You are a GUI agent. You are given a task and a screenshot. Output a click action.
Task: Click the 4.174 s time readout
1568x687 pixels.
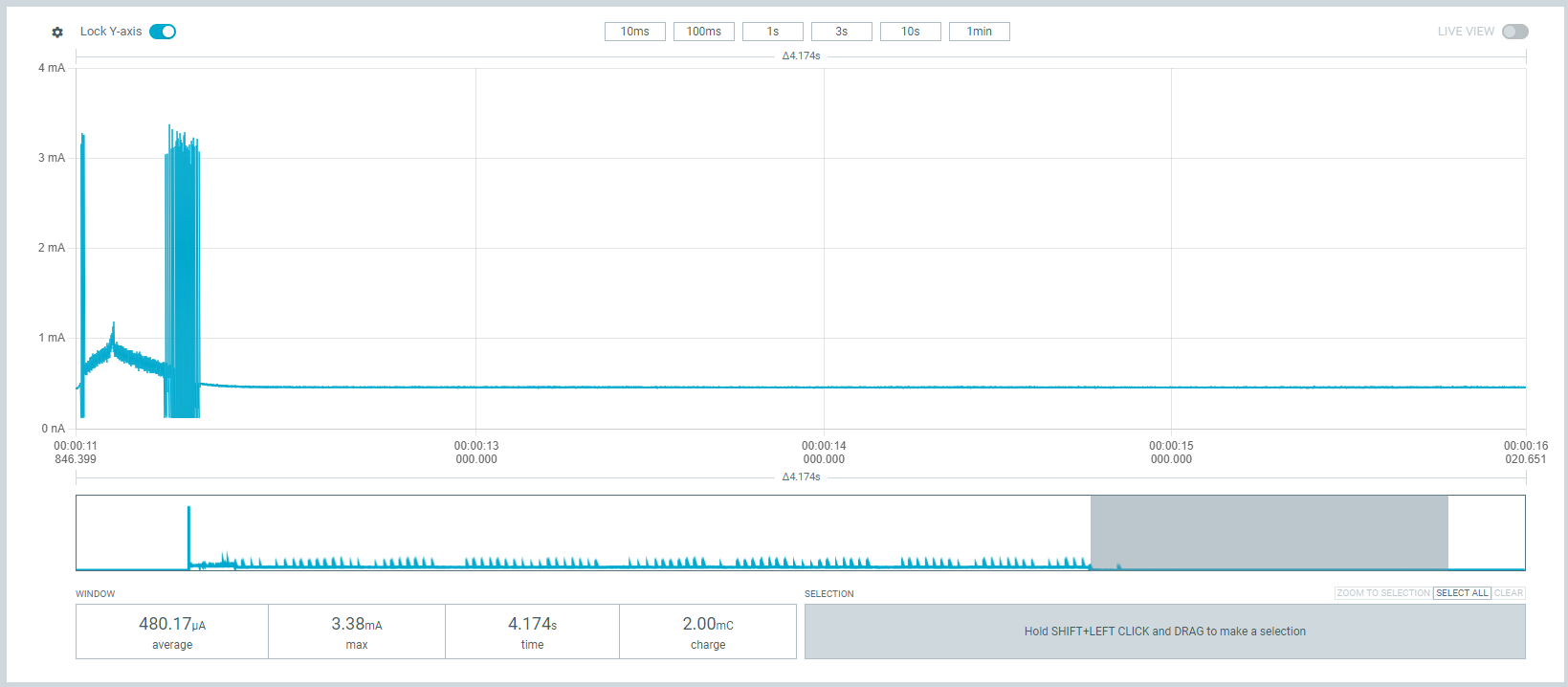coord(532,632)
